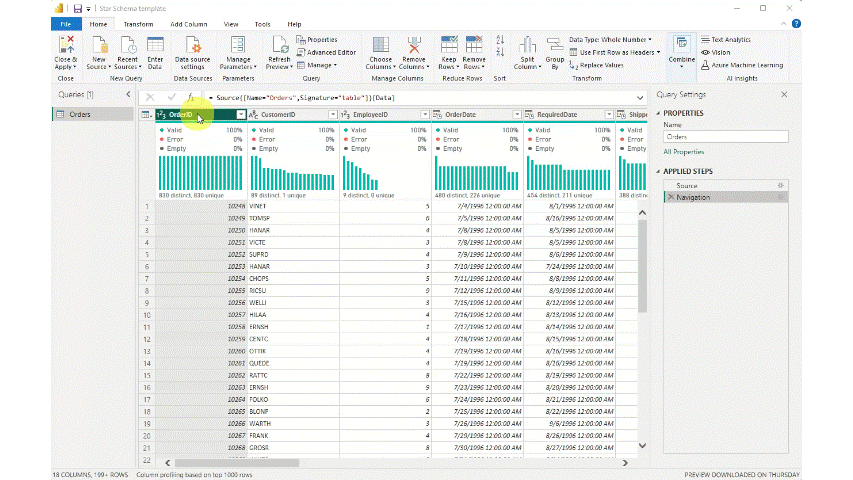Collapse the Queries pane
This screenshot has height=480, width=853.
pos(128,94)
